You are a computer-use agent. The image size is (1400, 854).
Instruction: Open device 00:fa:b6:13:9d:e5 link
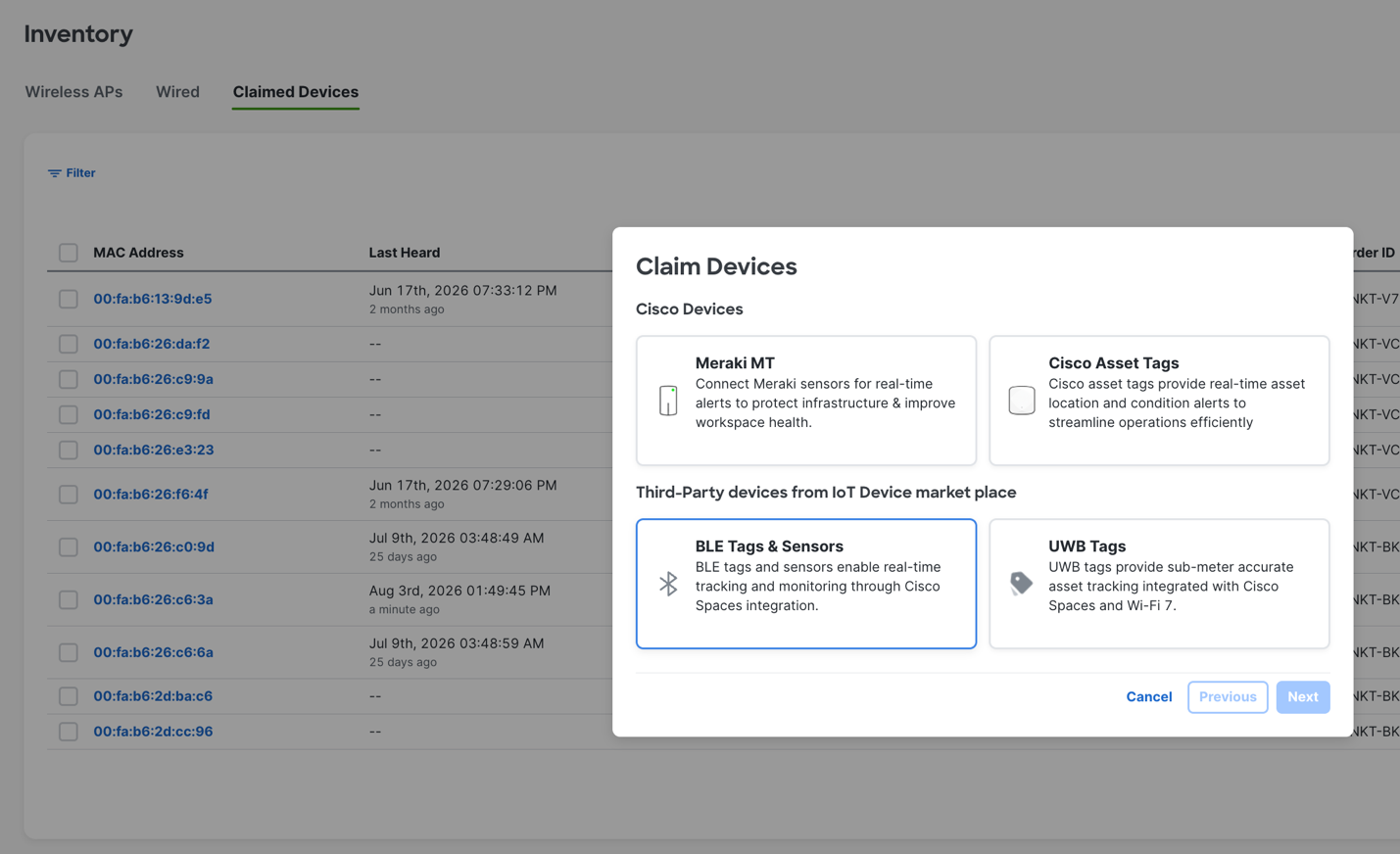tap(153, 299)
